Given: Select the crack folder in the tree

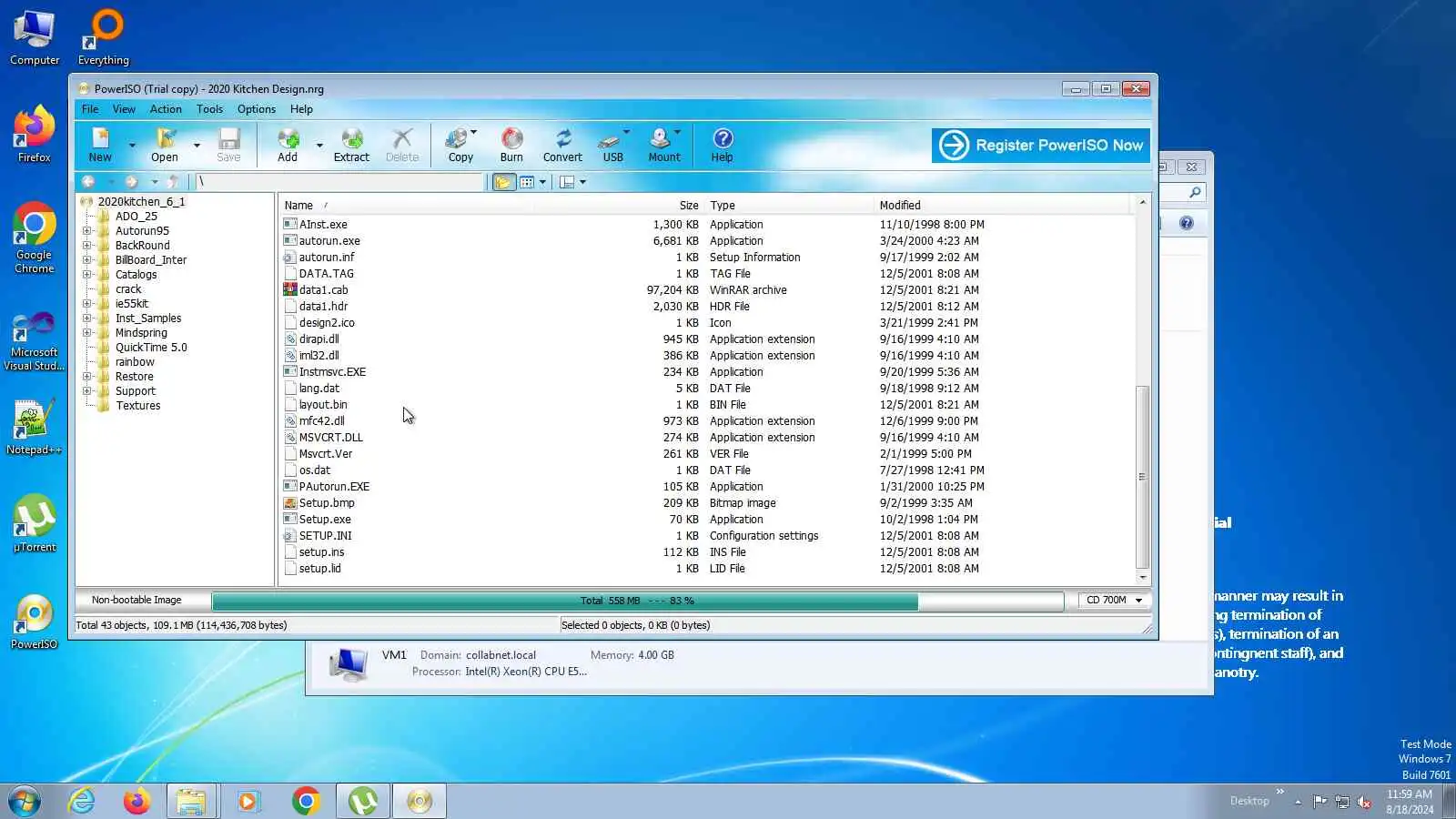Looking at the screenshot, I should tap(128, 289).
